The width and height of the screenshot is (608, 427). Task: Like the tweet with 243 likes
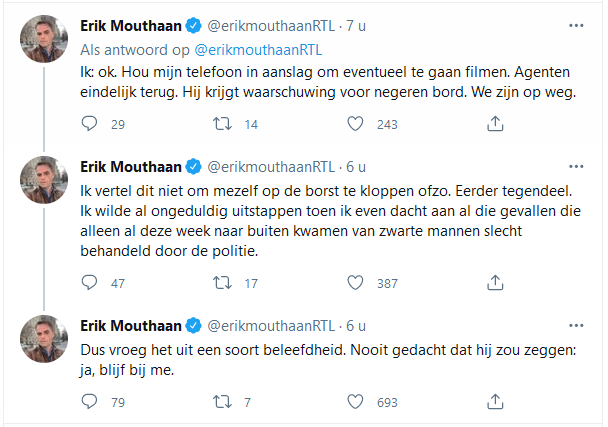[357, 124]
